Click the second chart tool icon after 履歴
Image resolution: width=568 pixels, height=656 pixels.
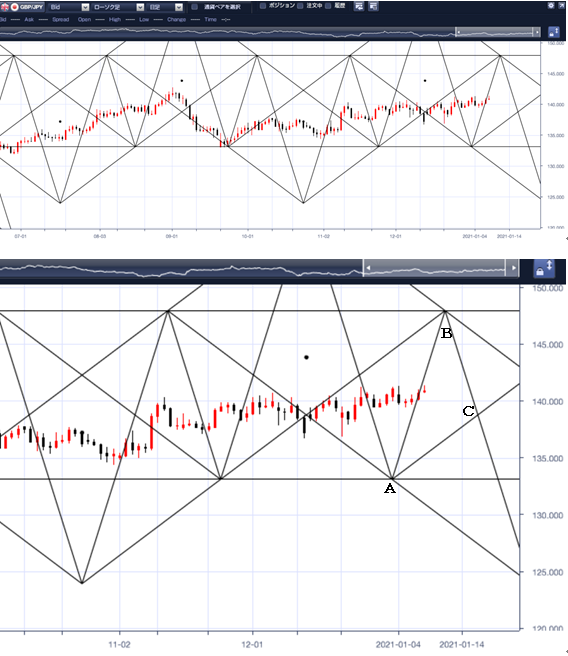pyautogui.click(x=373, y=6)
